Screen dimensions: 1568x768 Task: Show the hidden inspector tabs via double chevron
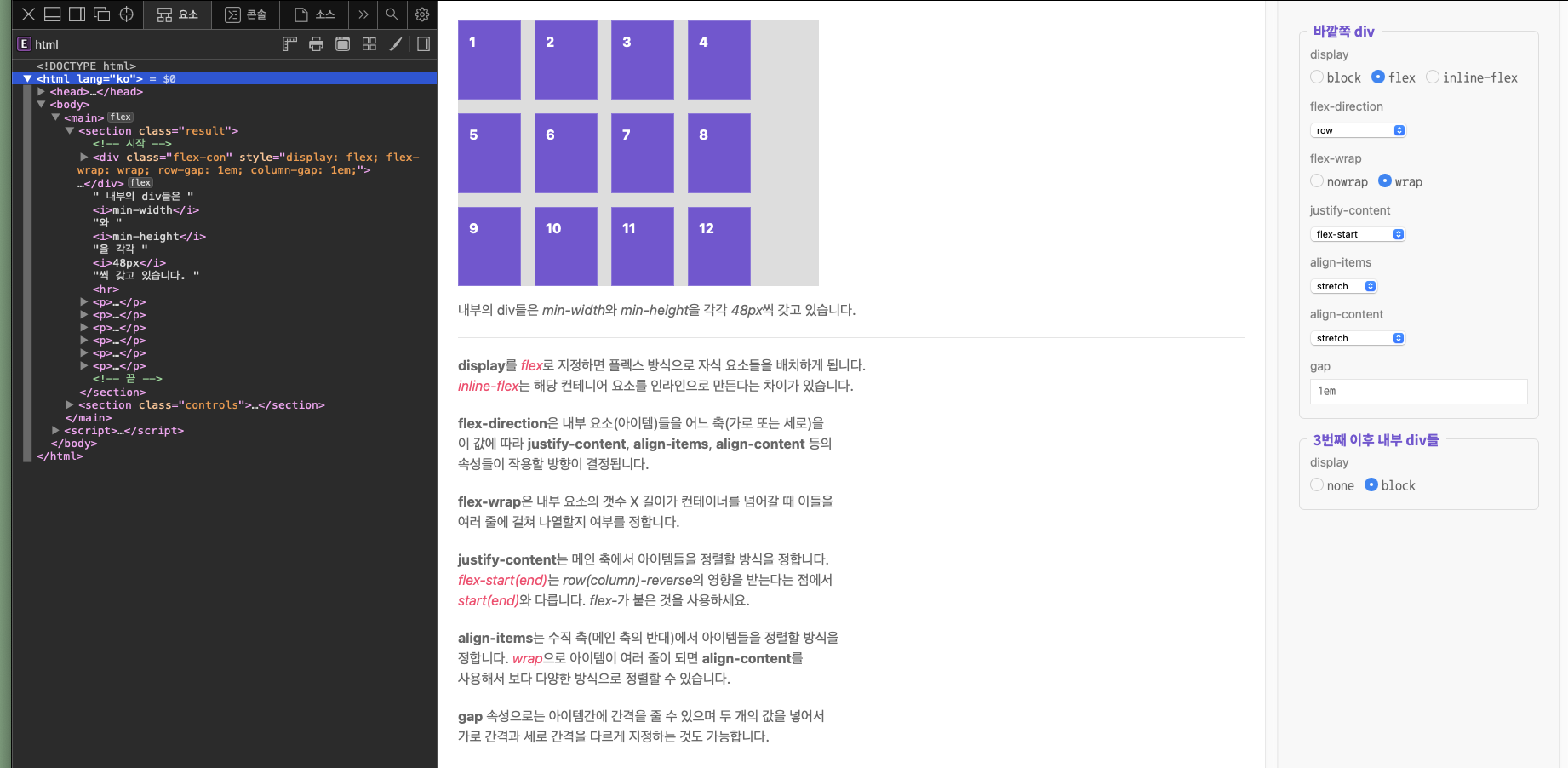363,14
